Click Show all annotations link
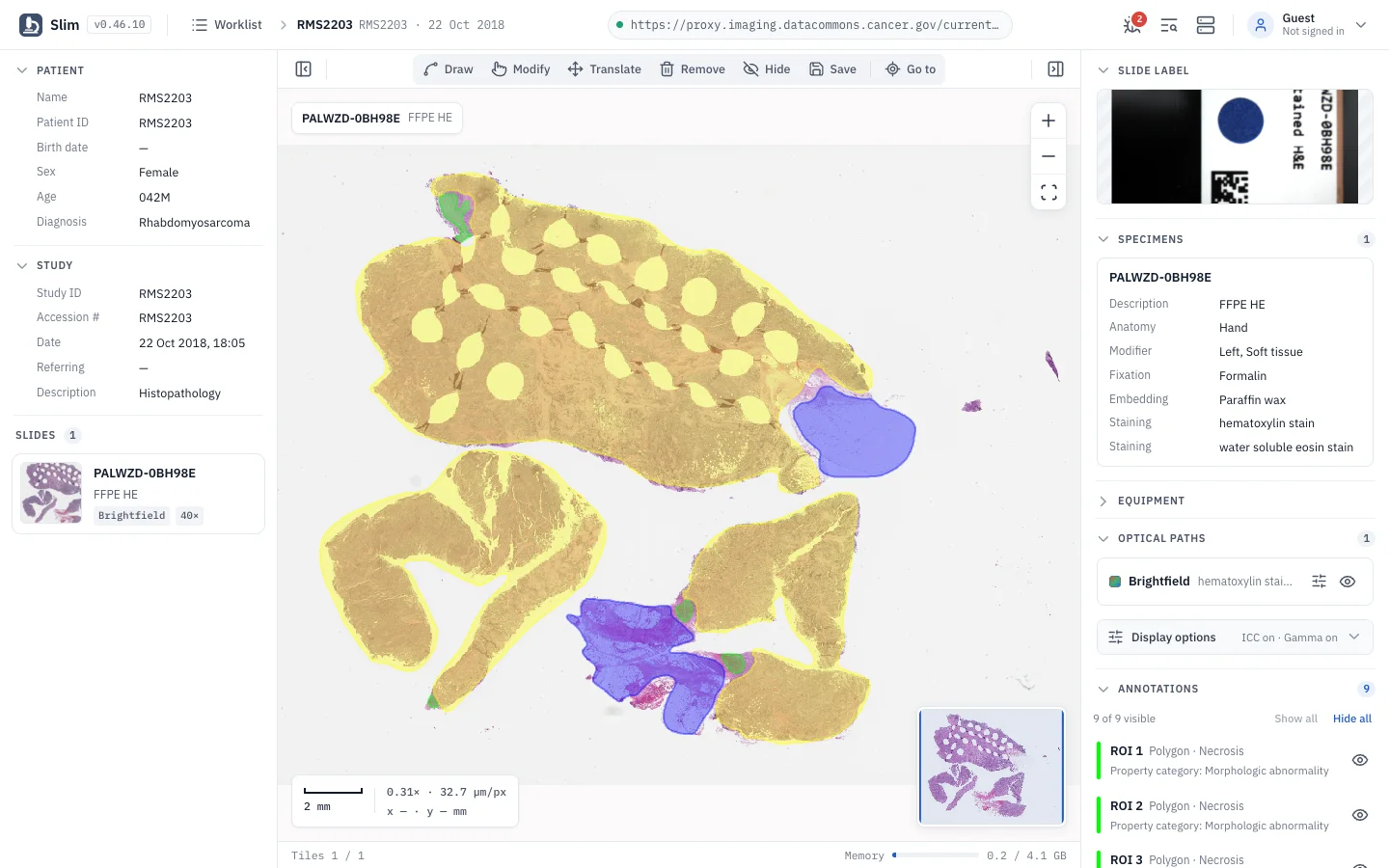This screenshot has width=1389, height=868. (1295, 719)
